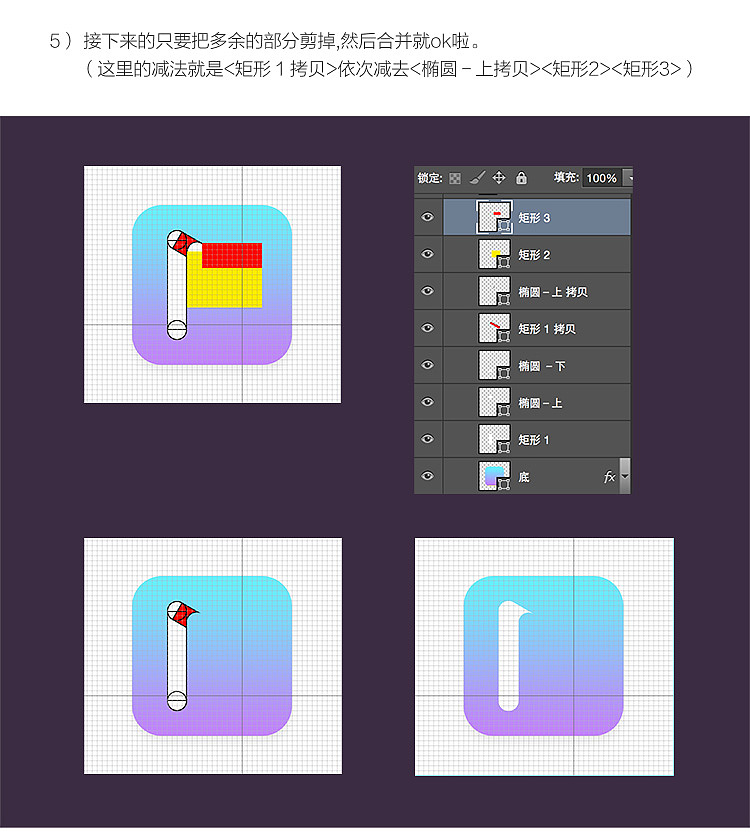Click the lock position move icon
Viewport: 750px width, 832px height.
click(499, 178)
